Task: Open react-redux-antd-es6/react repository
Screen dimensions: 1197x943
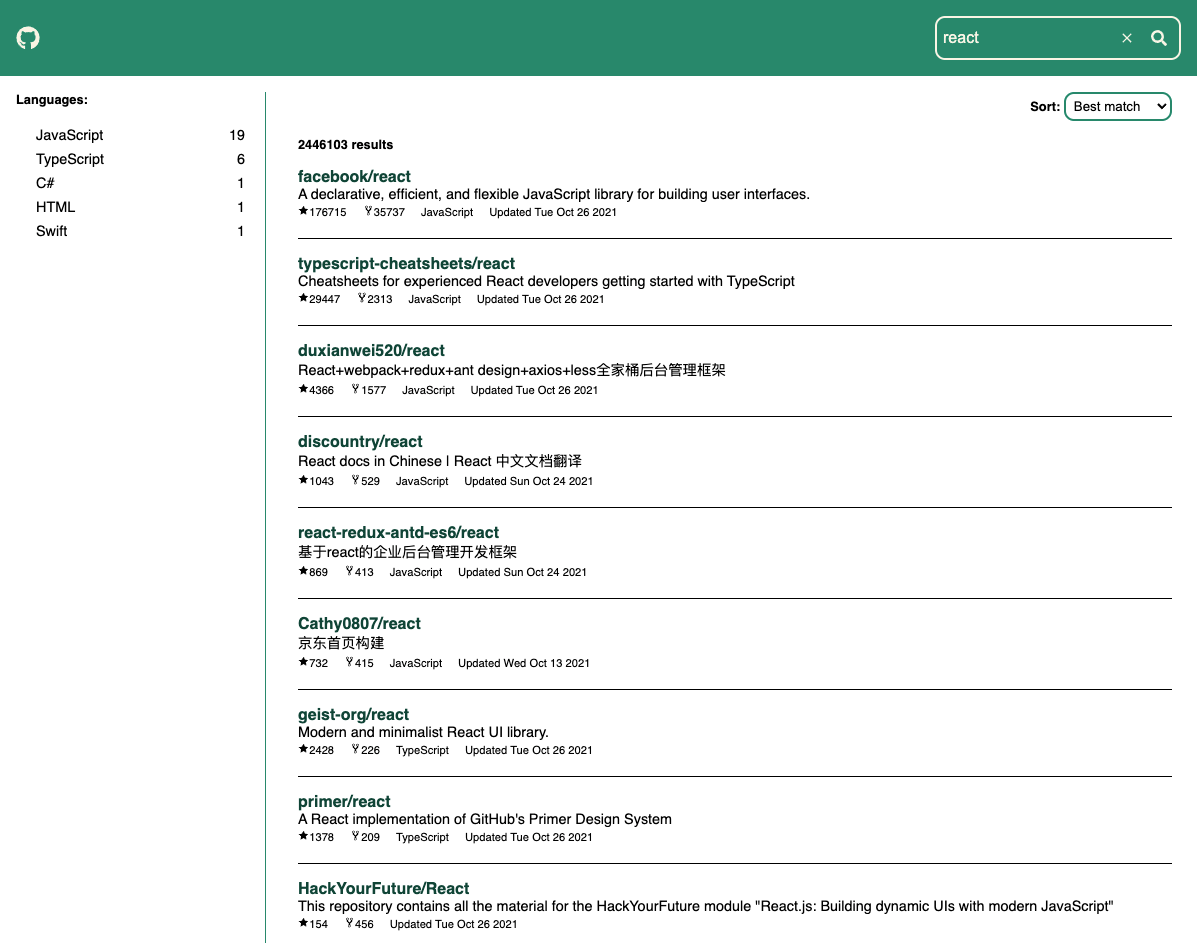Action: point(398,532)
